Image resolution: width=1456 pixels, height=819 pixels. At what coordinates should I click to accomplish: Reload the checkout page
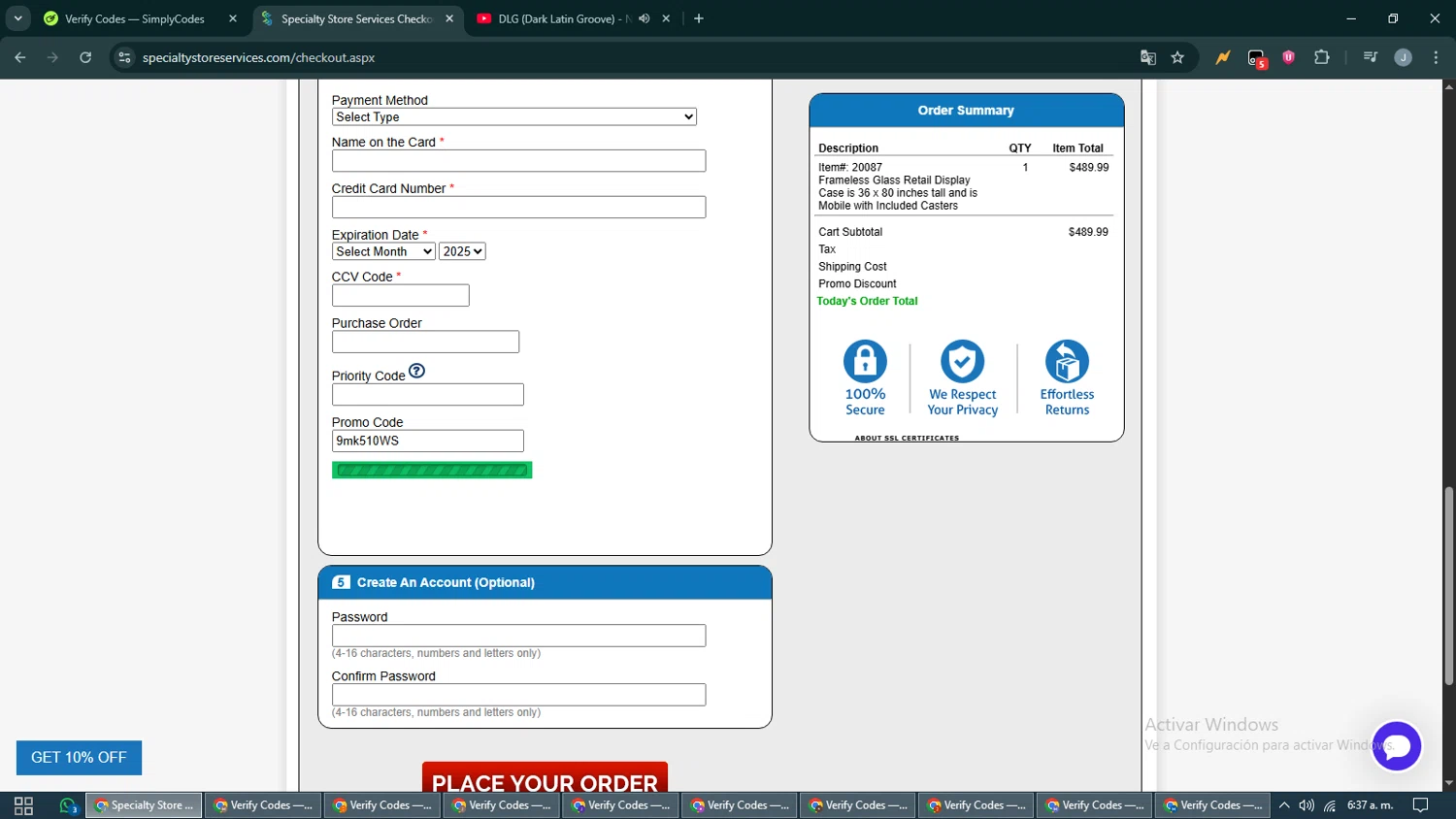coord(85,57)
